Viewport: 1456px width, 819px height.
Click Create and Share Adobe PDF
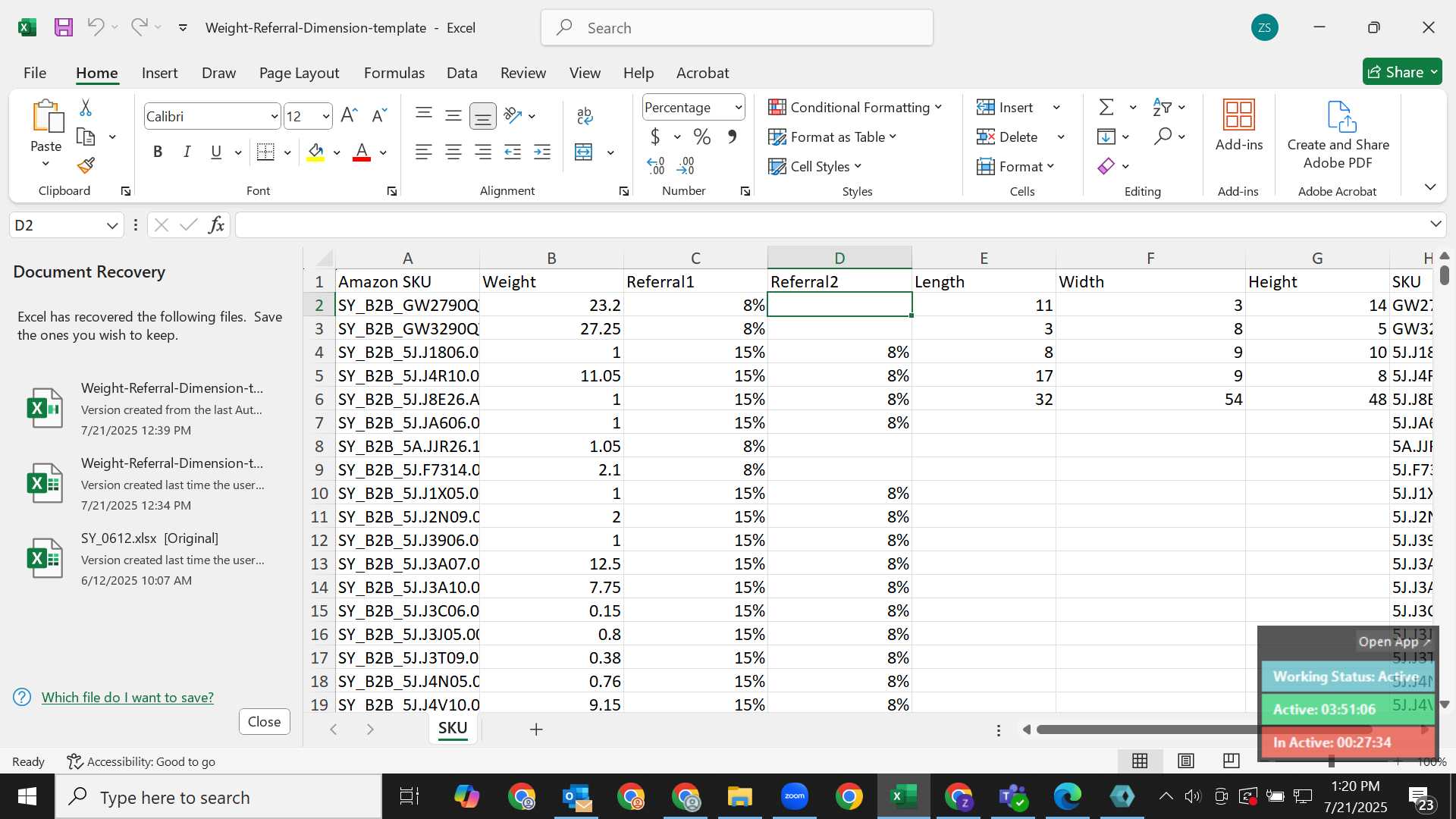coord(1338,135)
